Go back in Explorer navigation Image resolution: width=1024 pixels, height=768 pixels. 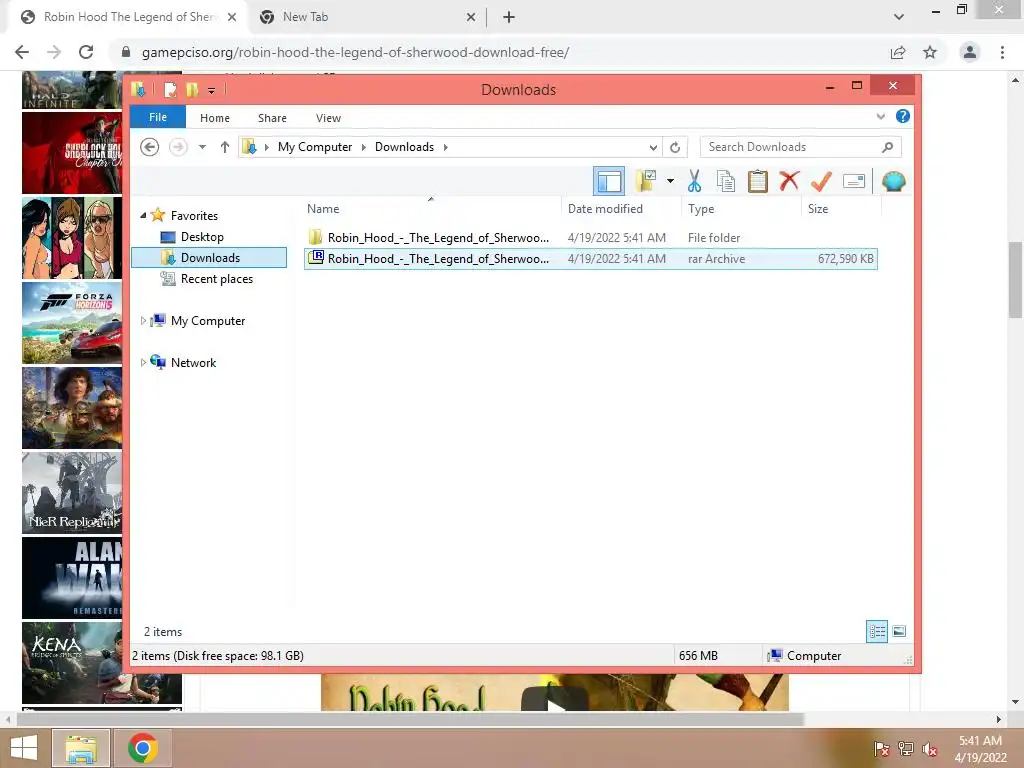coord(150,147)
